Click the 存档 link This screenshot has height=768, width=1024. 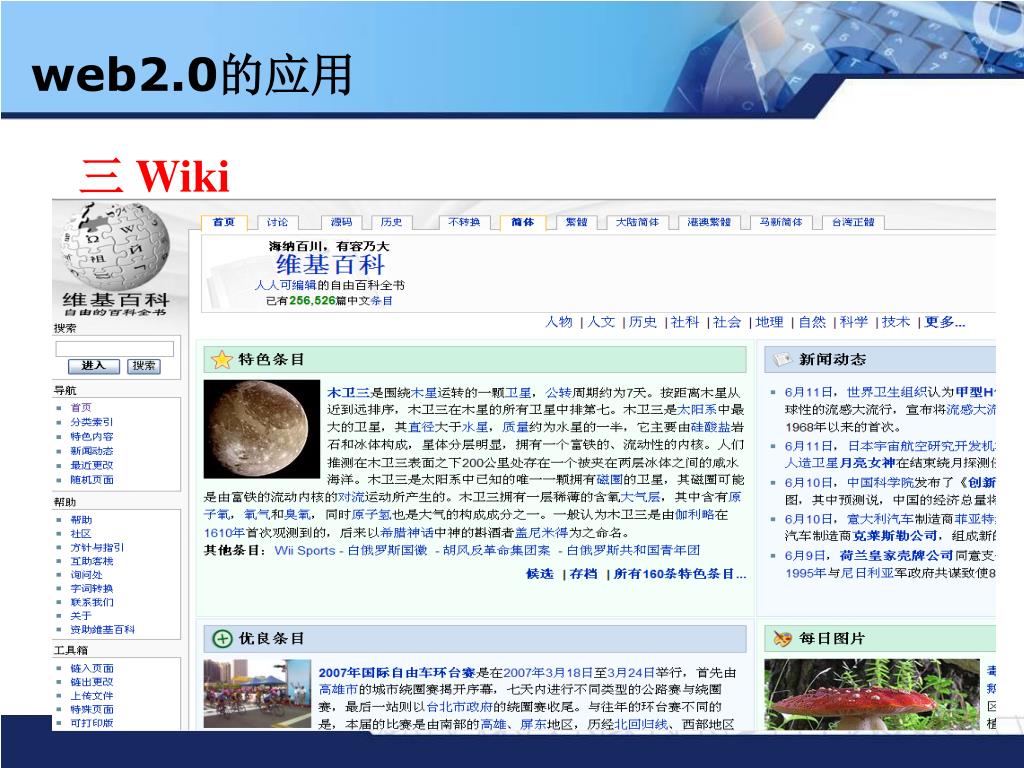583,574
